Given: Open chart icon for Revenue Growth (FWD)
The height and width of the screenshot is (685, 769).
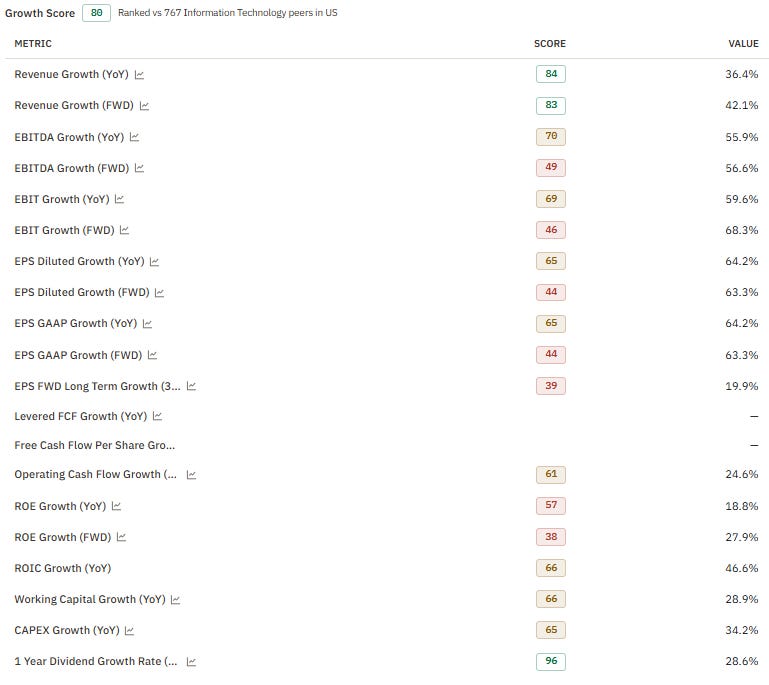Looking at the screenshot, I should pos(144,106).
